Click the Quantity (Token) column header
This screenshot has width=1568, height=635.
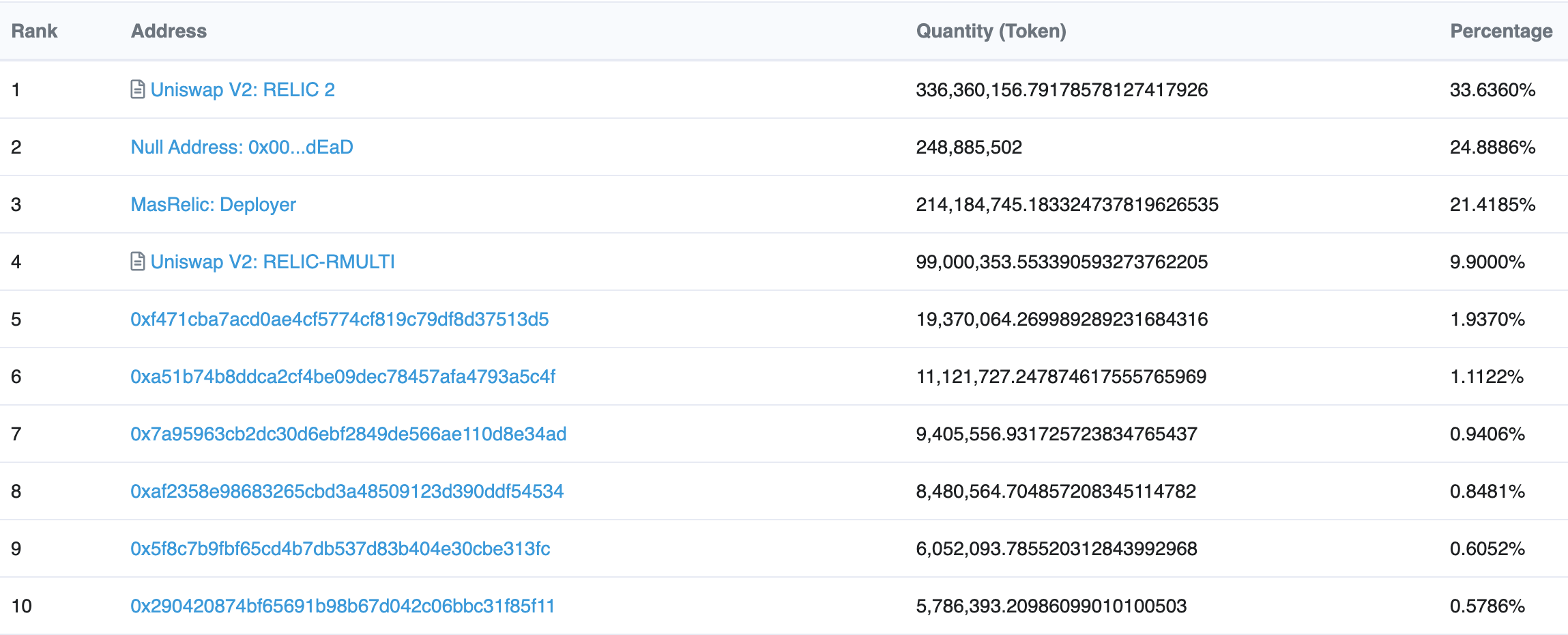[x=991, y=31]
